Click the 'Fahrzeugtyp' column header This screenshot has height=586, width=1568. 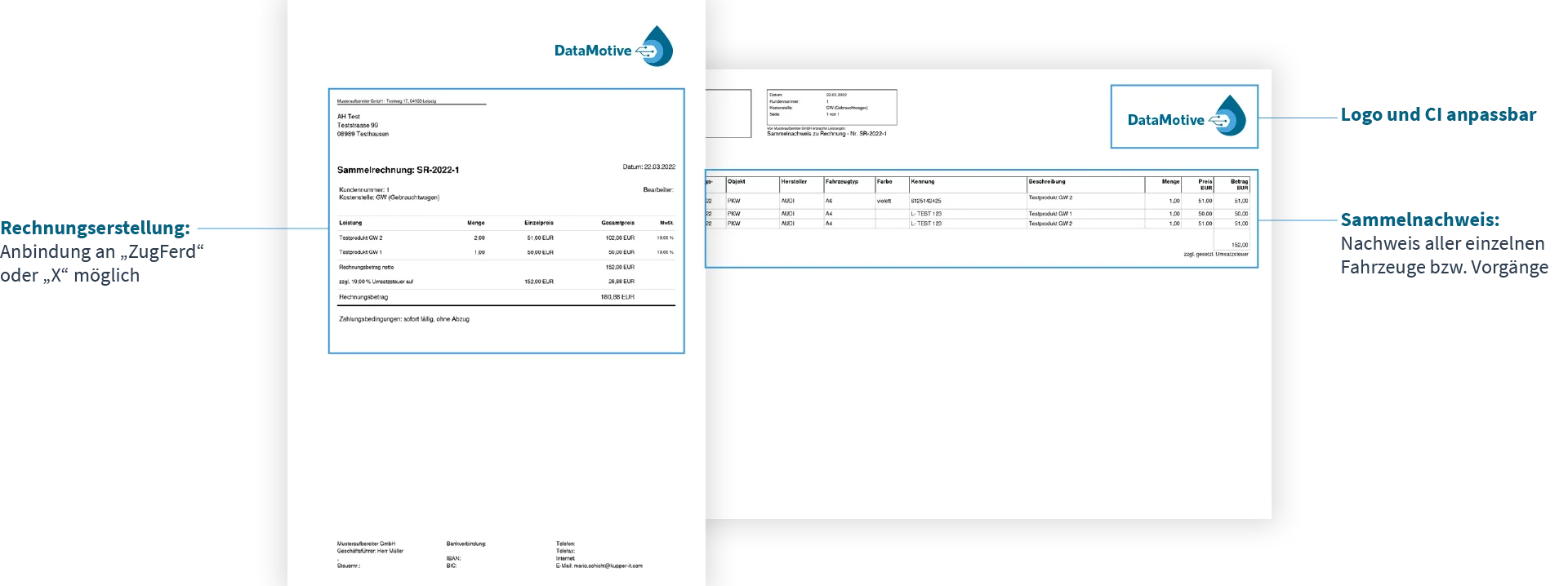(842, 182)
